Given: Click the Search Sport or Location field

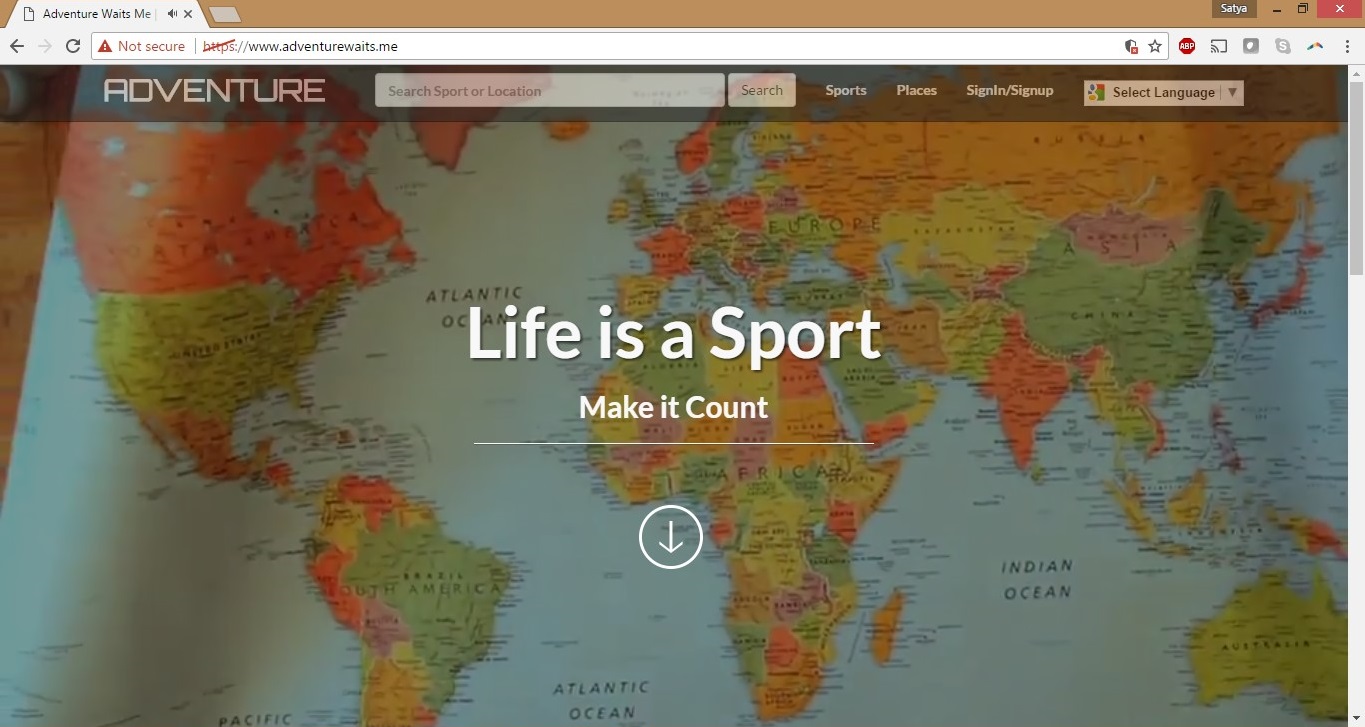Looking at the screenshot, I should click(x=549, y=90).
